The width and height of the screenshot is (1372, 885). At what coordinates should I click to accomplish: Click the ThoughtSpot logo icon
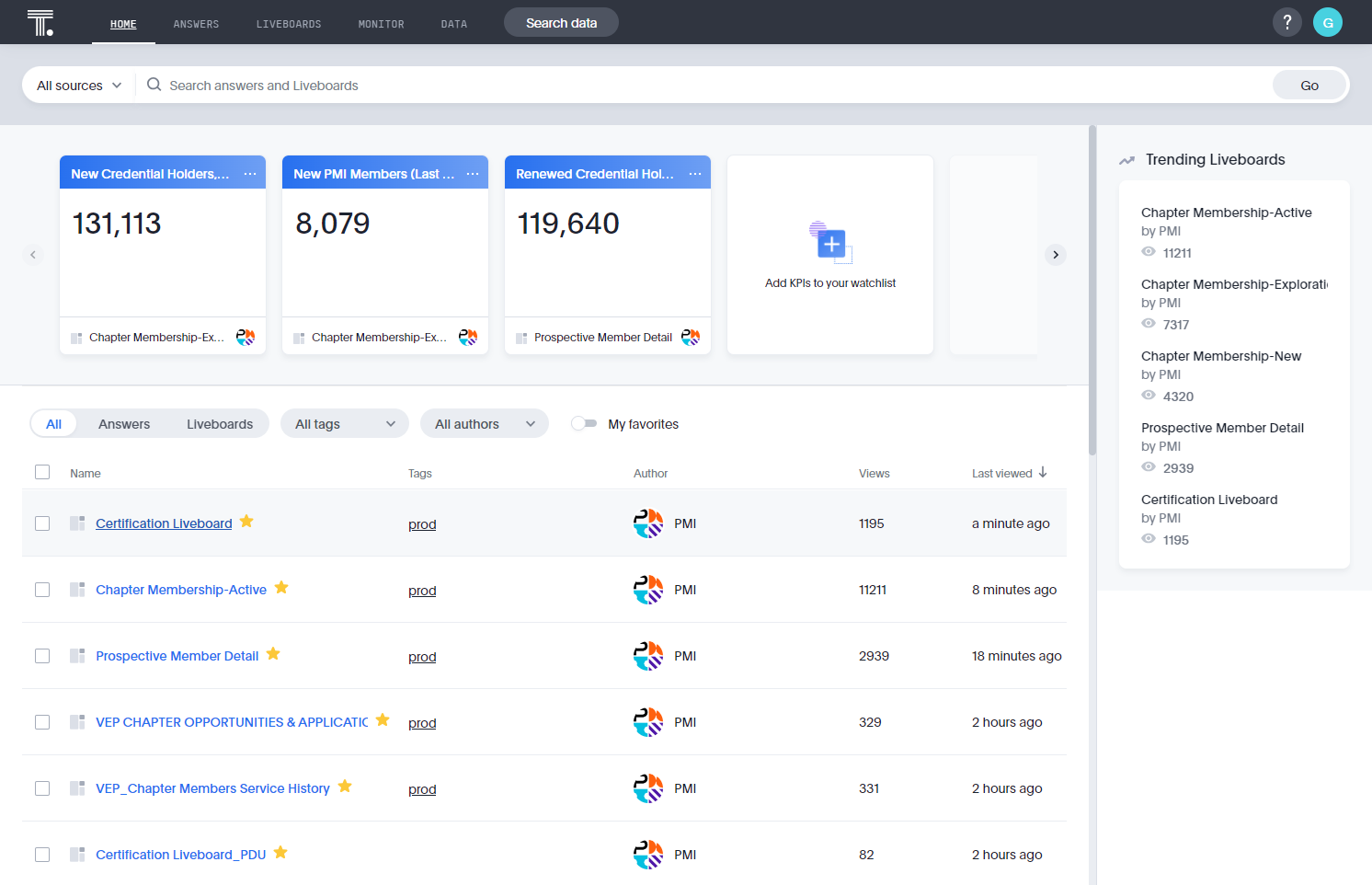[40, 22]
